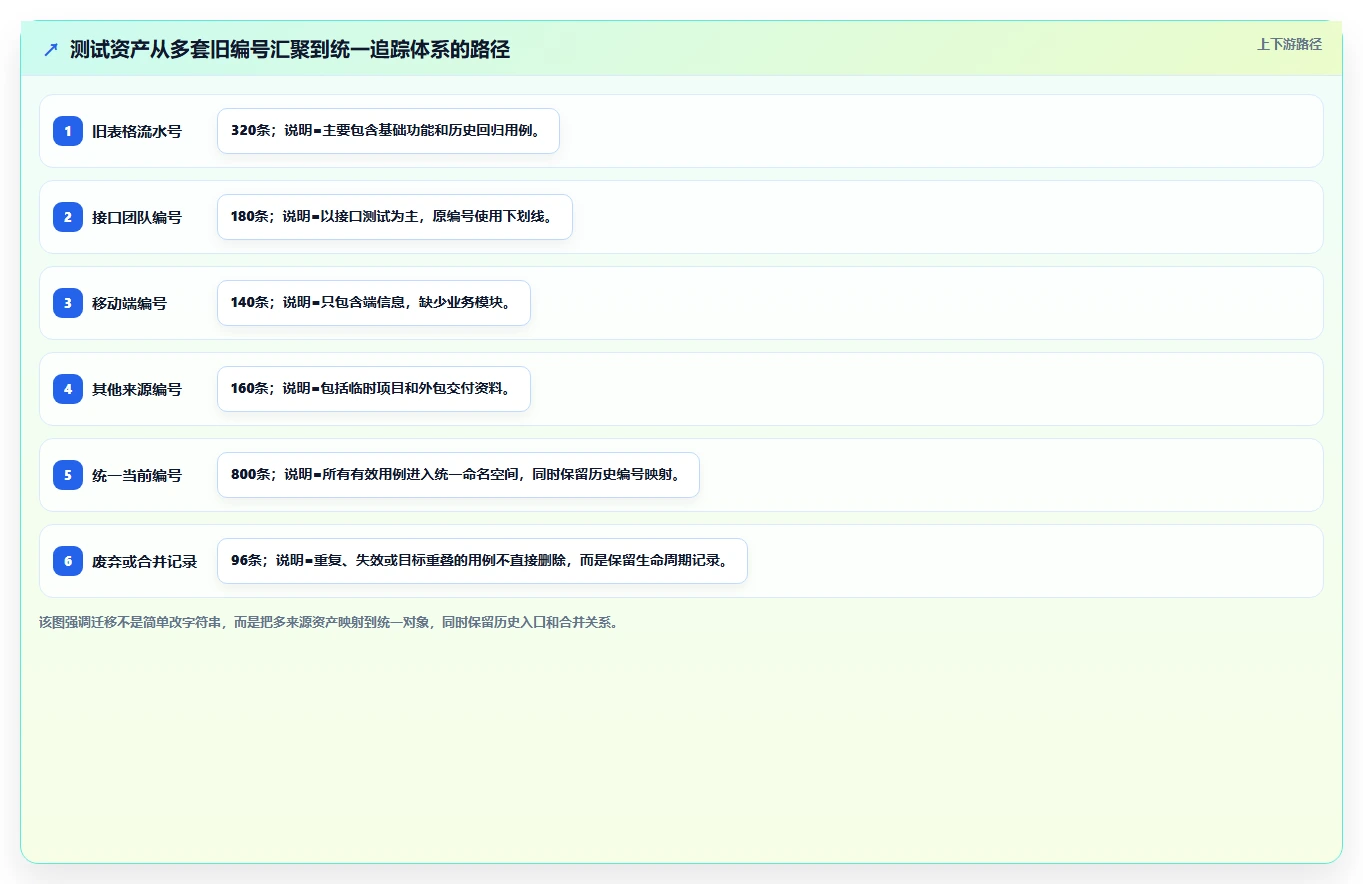
Task: Select step badge 1 for 旧表格流水号
Action: pyautogui.click(x=68, y=131)
